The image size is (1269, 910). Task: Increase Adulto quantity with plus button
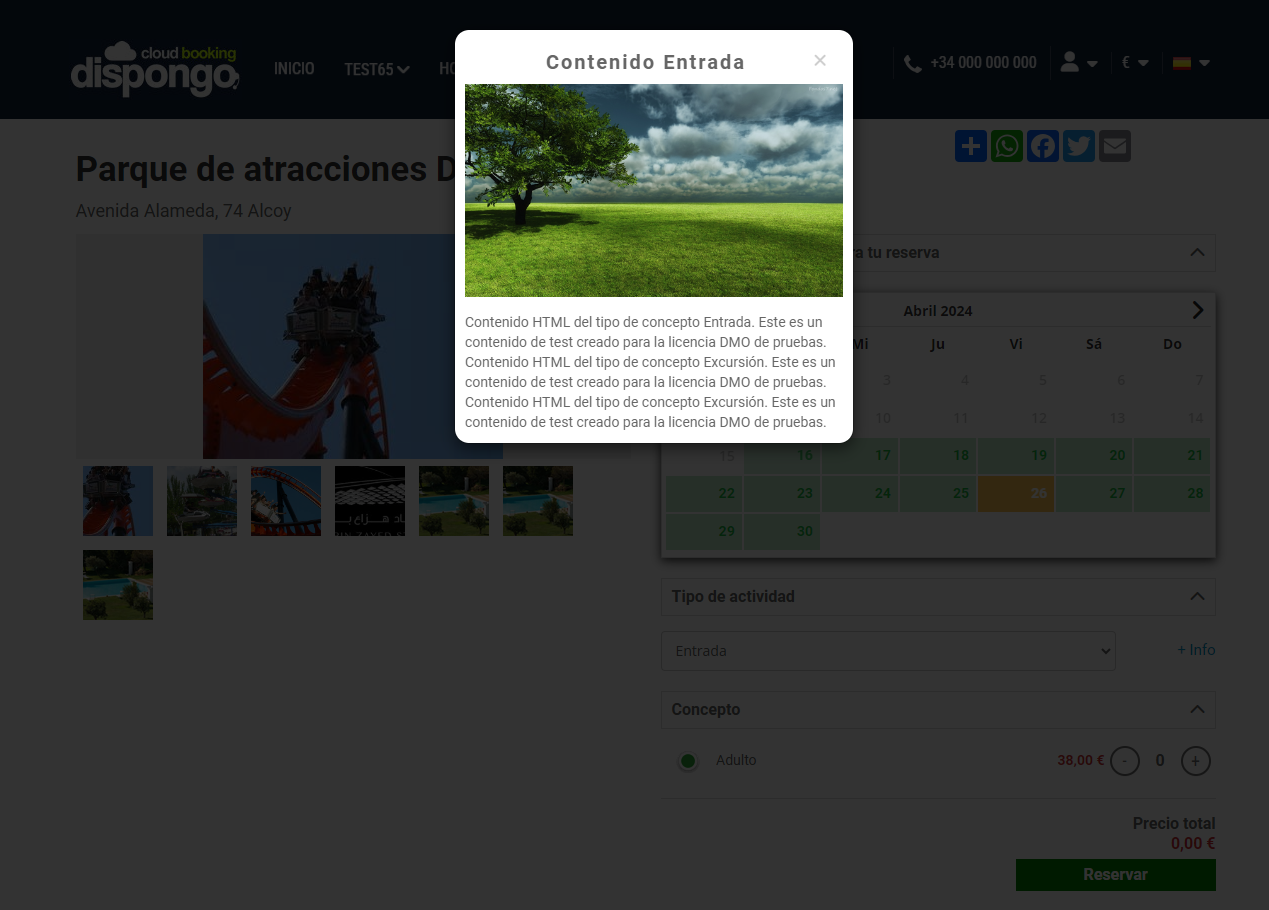(x=1196, y=761)
